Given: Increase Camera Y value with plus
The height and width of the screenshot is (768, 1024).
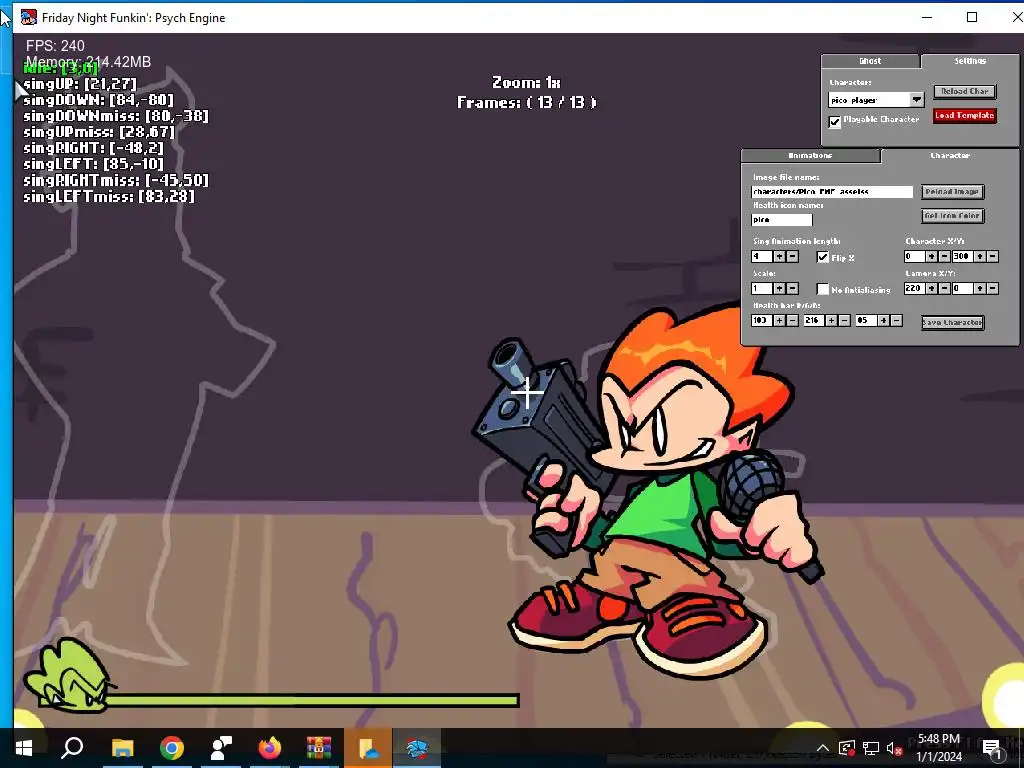Looking at the screenshot, I should (980, 288).
